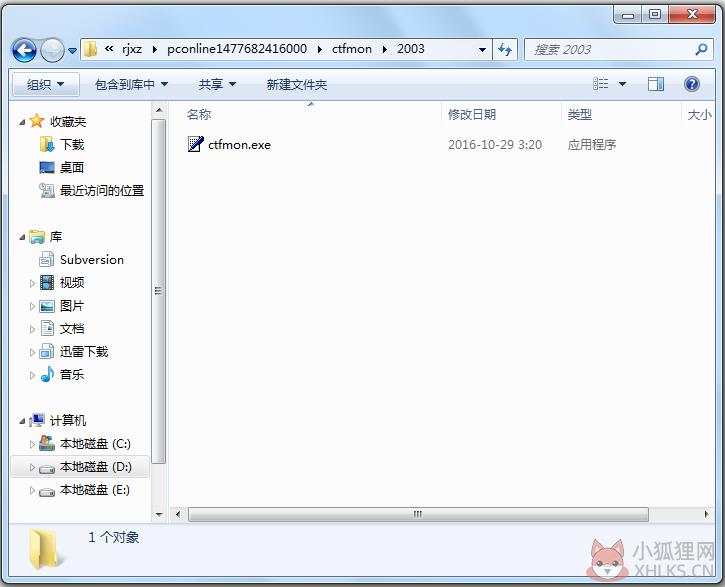Select rjxz in the address path
725x587 pixels.
click(132, 49)
